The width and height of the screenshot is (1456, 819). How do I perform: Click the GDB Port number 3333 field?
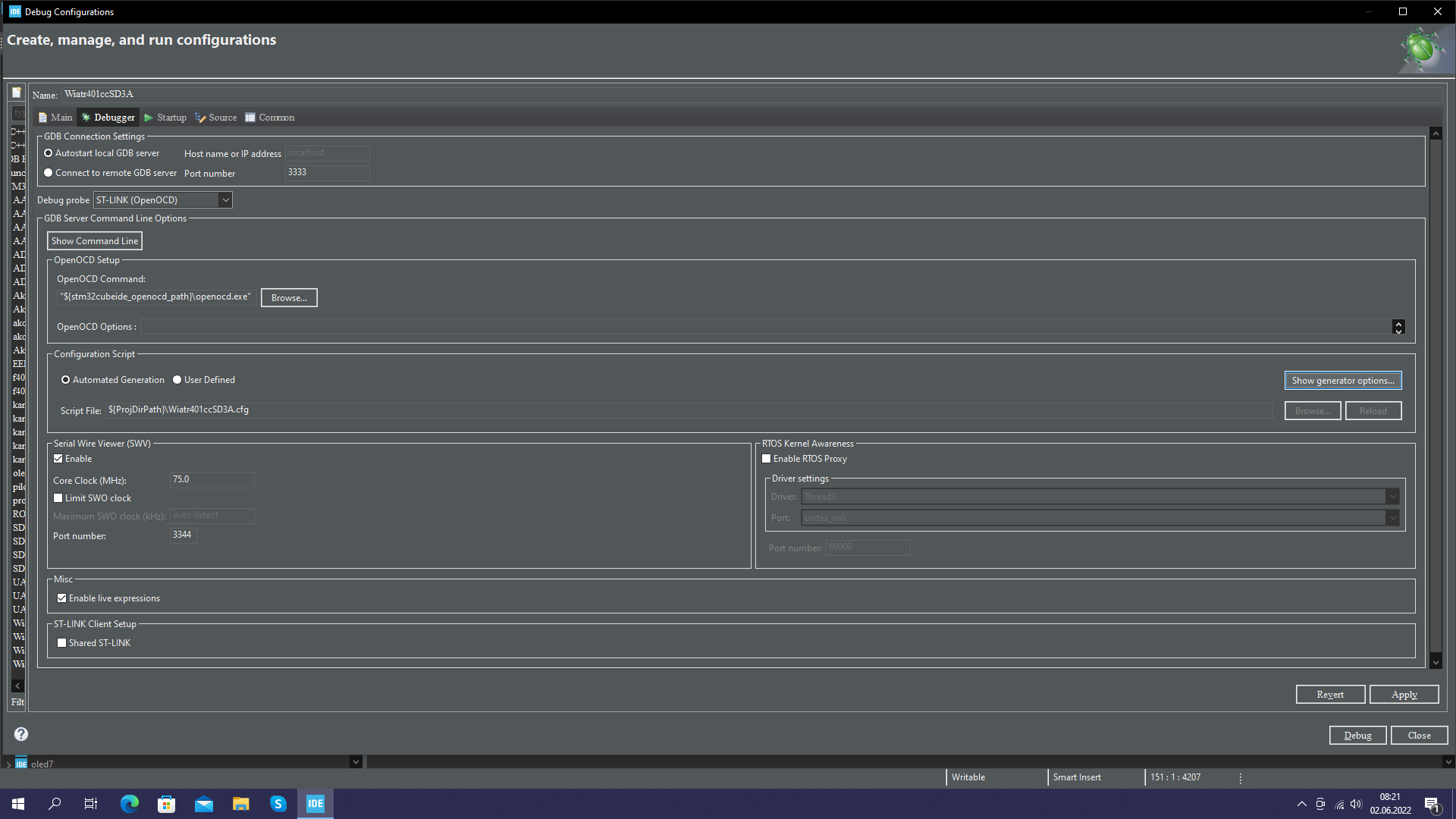coord(328,173)
